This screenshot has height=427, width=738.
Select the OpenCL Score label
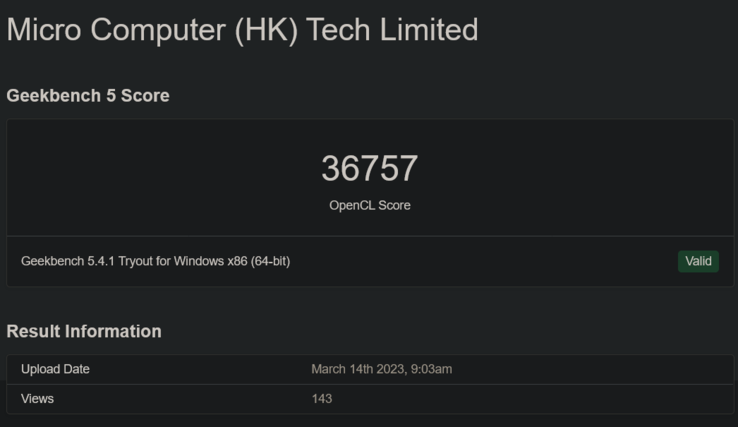pyautogui.click(x=369, y=205)
